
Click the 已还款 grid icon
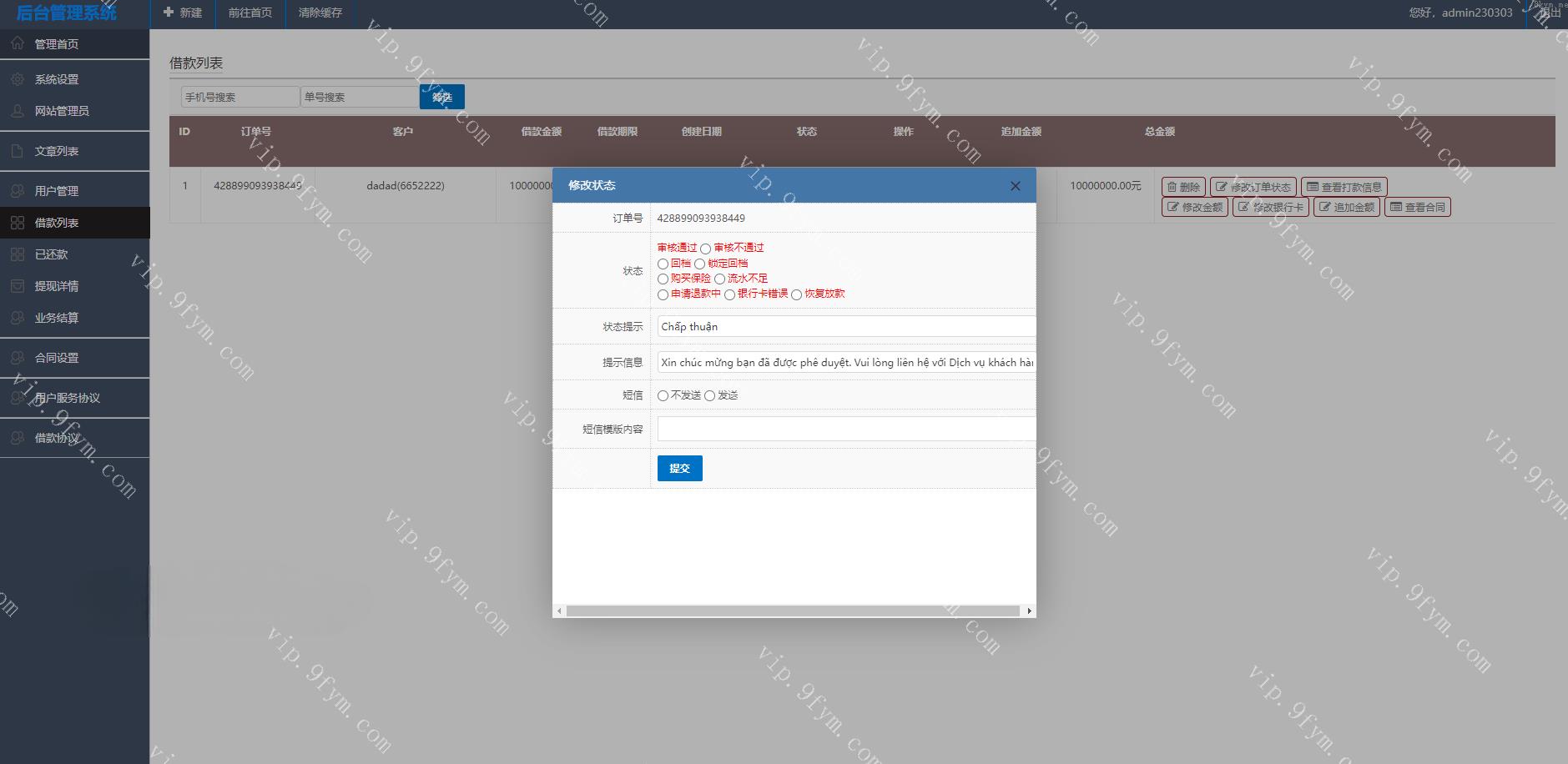coord(18,254)
